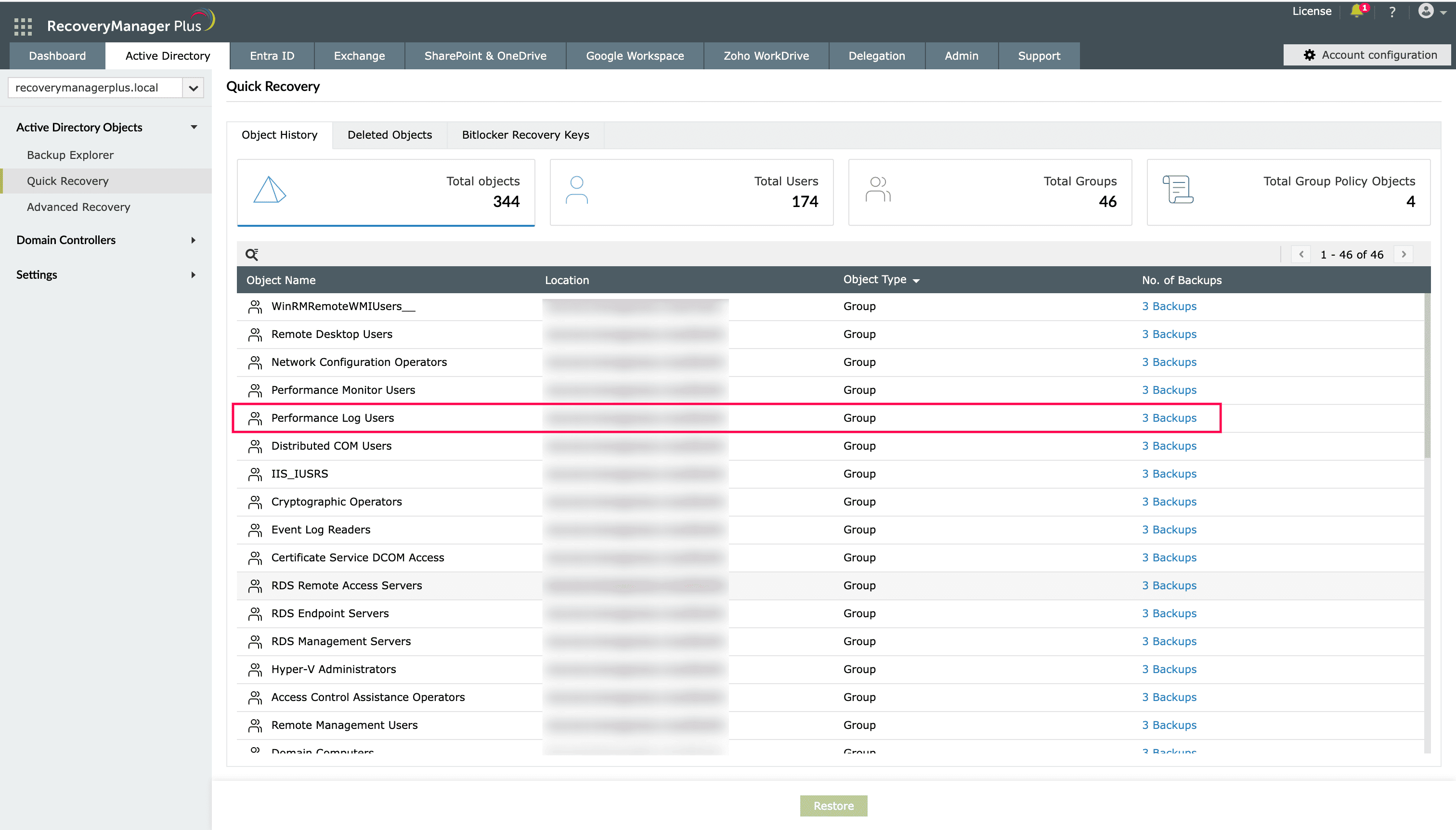Click the group icon beside Performance Log Users
1456x830 pixels.
tap(255, 417)
